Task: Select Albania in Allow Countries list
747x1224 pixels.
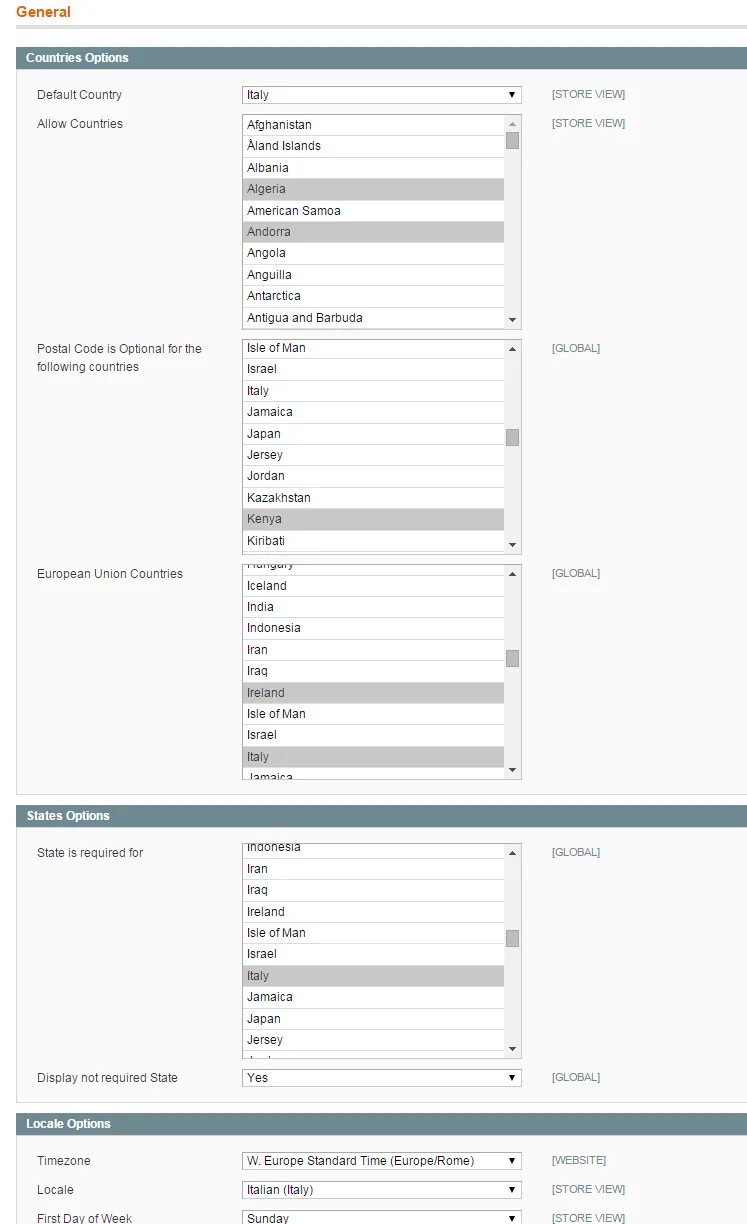Action: 373,168
